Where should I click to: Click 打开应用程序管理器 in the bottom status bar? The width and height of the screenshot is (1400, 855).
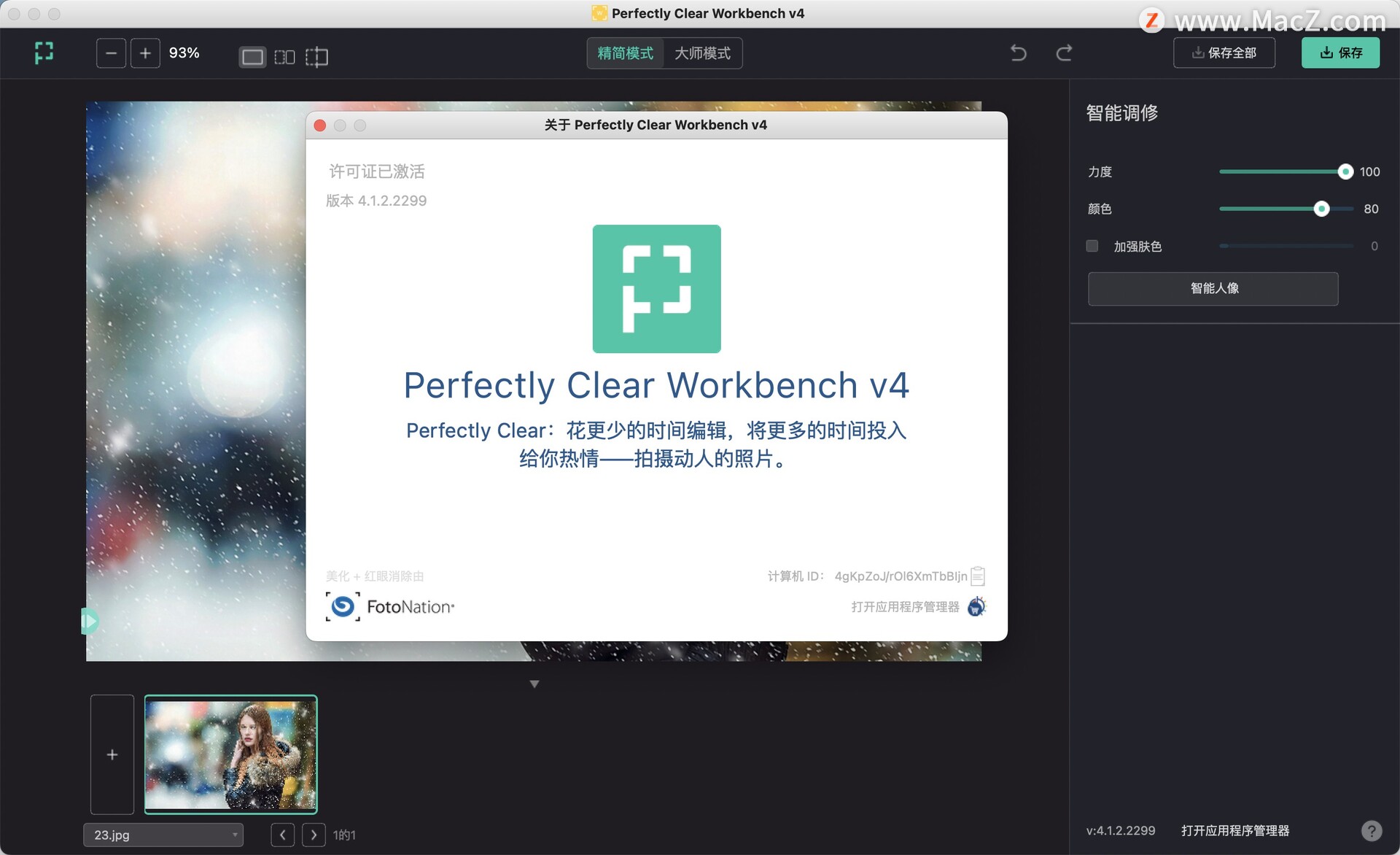click(x=1235, y=830)
